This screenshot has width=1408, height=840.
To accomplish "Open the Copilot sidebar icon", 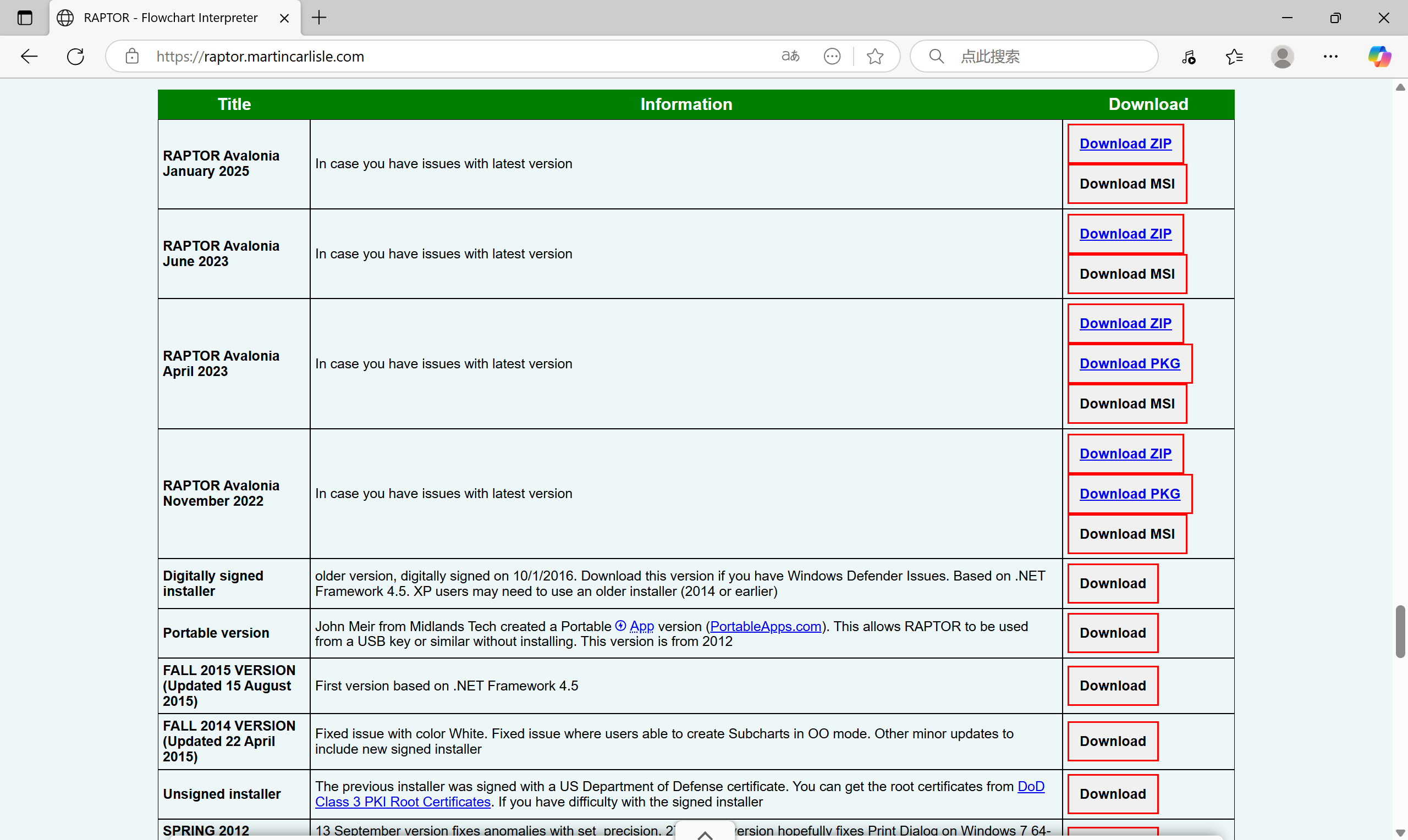I will click(x=1379, y=56).
